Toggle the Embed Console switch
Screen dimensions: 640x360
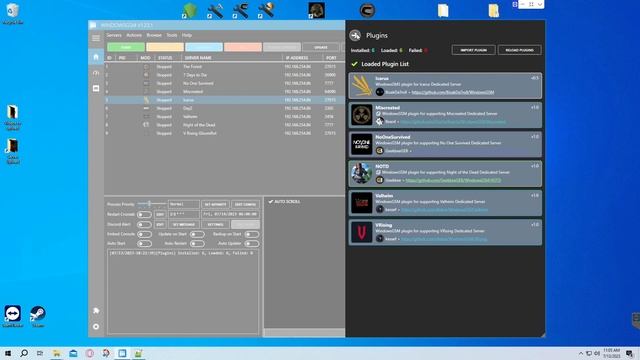pyautogui.click(x=144, y=234)
